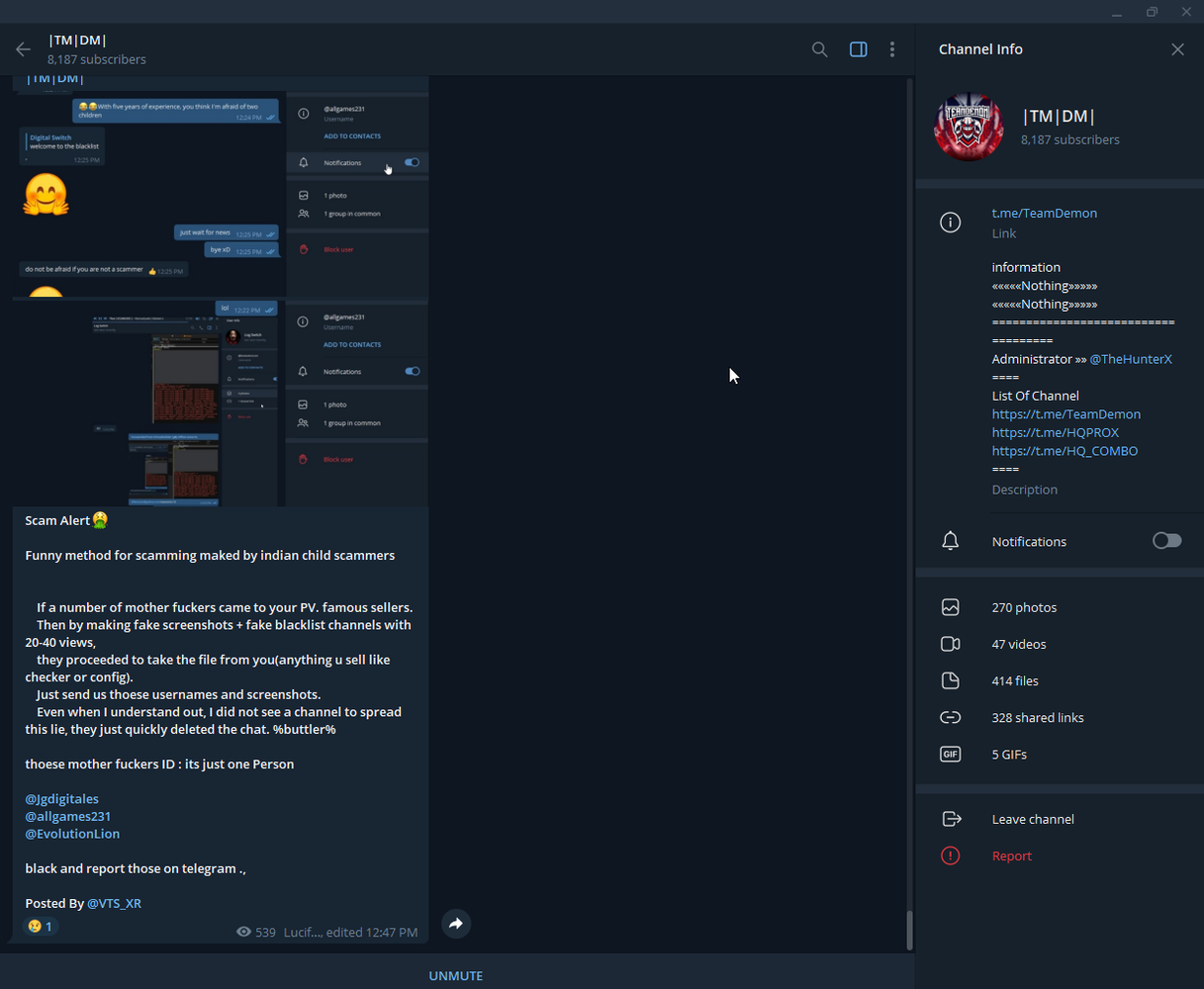Open the @EvolutionLion mention
The height and width of the screenshot is (989, 1204).
tap(72, 834)
